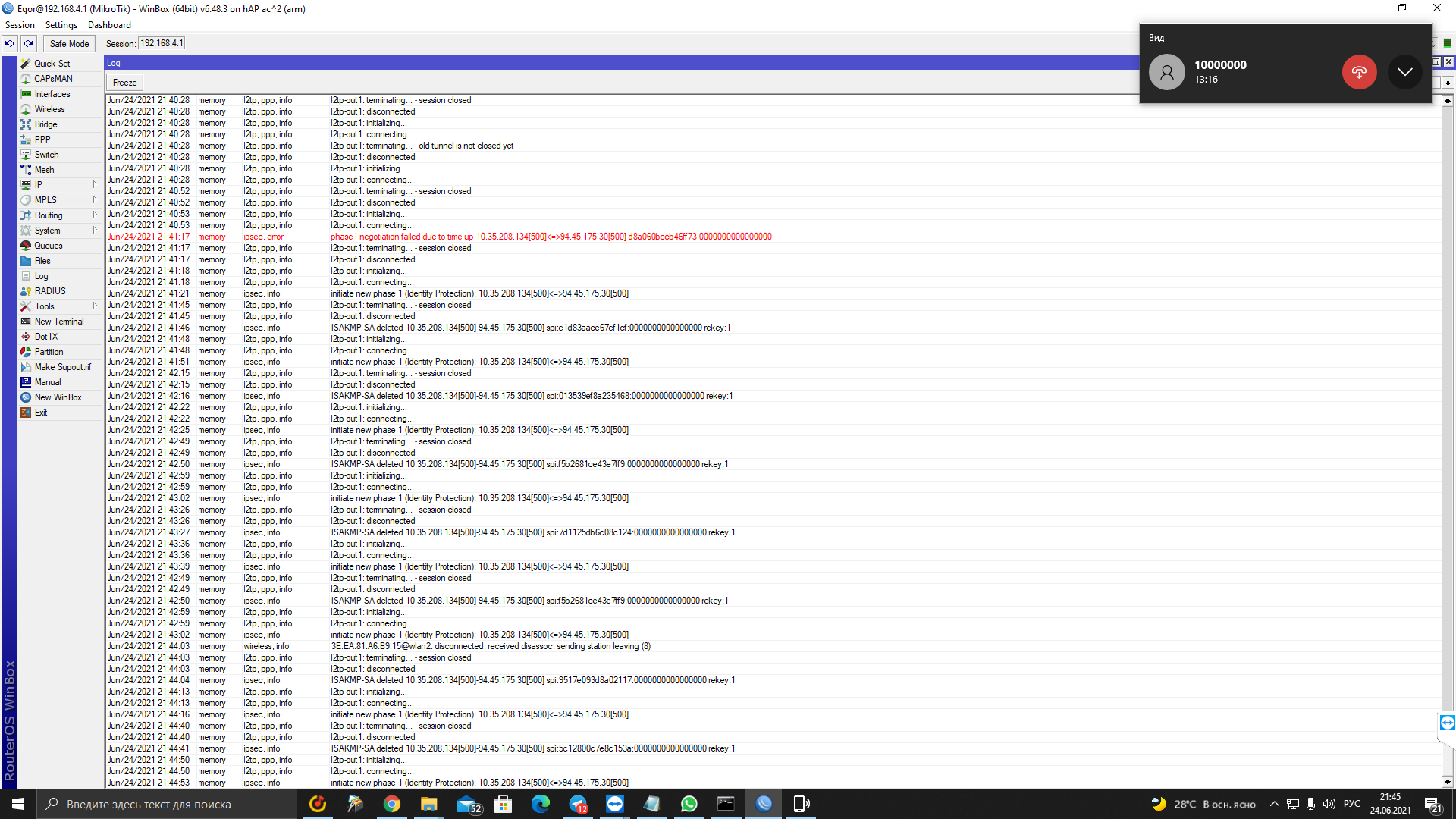Click the log scrollbar down arrow

point(1448,782)
